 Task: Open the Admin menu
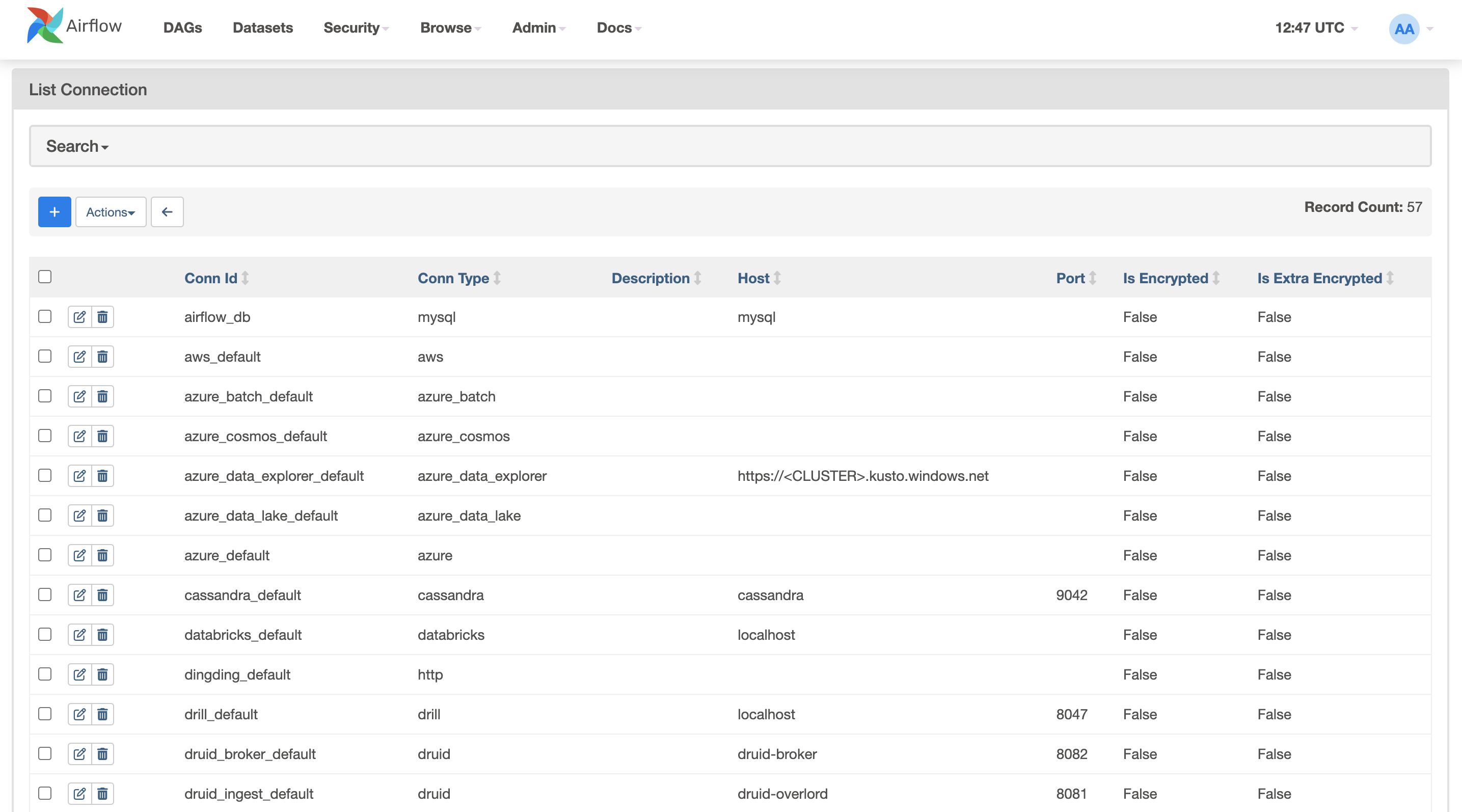coord(537,27)
